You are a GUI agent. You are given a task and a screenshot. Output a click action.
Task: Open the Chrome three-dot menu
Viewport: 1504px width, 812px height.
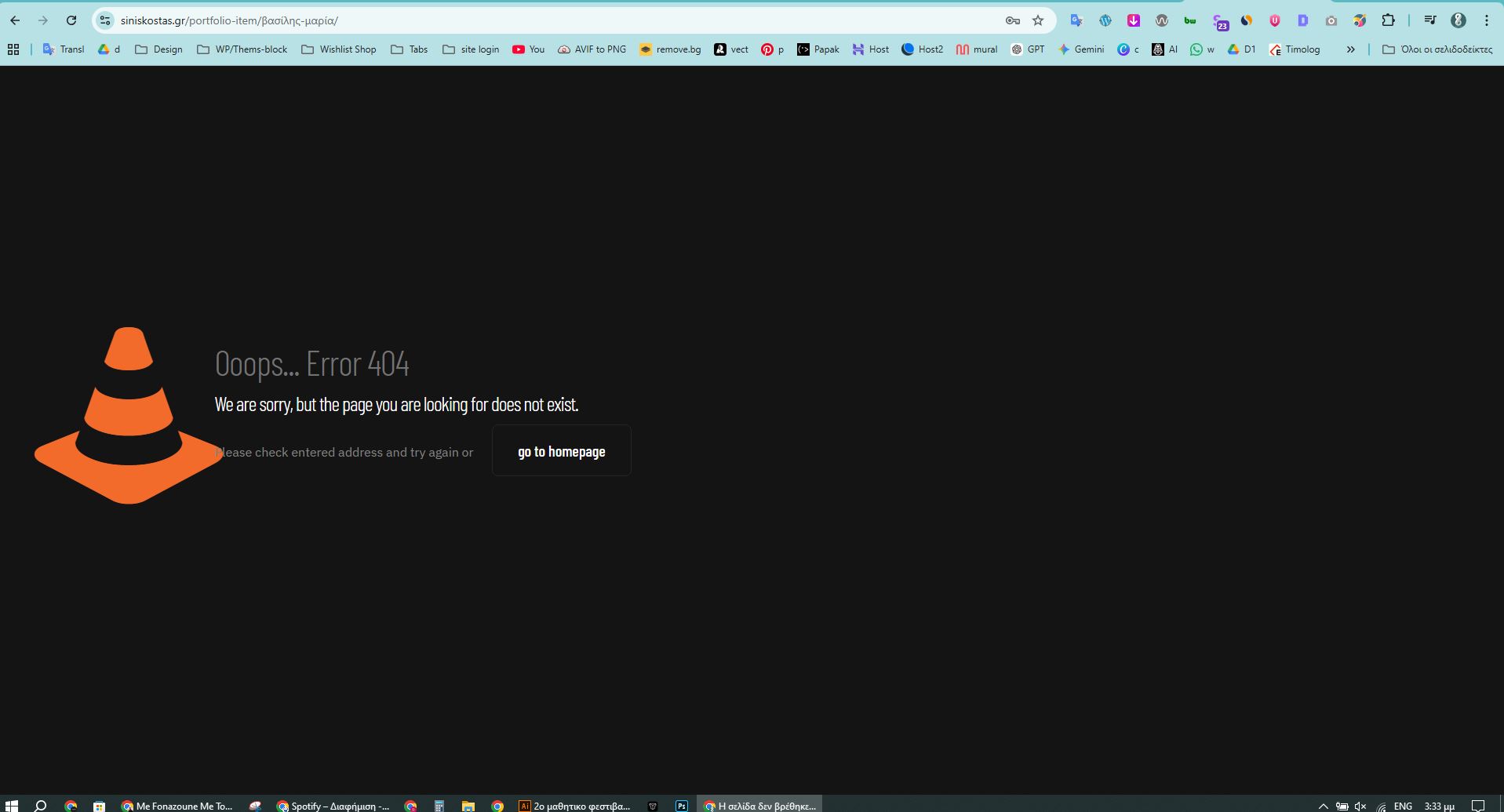[x=1487, y=21]
